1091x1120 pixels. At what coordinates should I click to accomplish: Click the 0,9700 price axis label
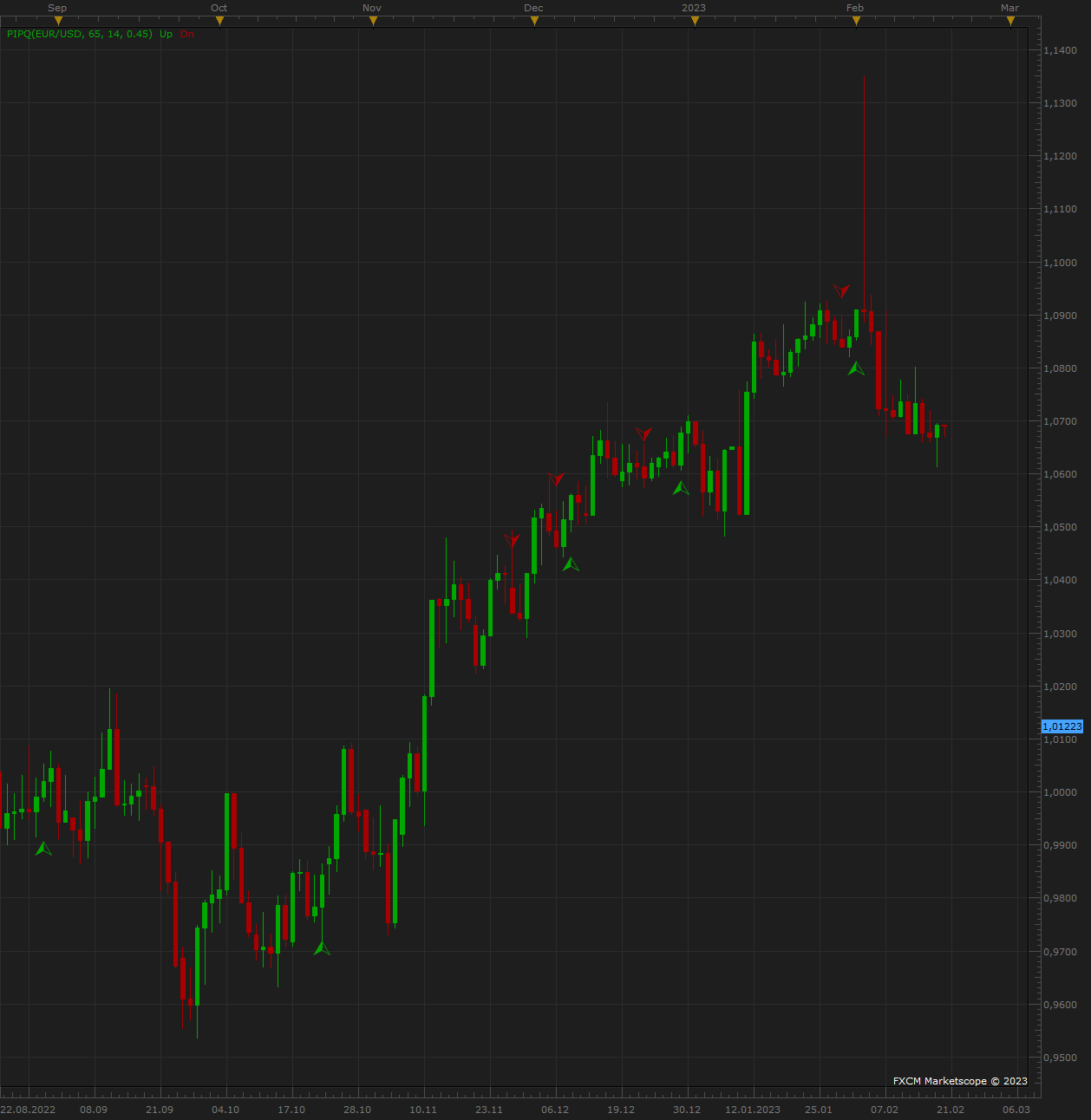[x=1060, y=952]
